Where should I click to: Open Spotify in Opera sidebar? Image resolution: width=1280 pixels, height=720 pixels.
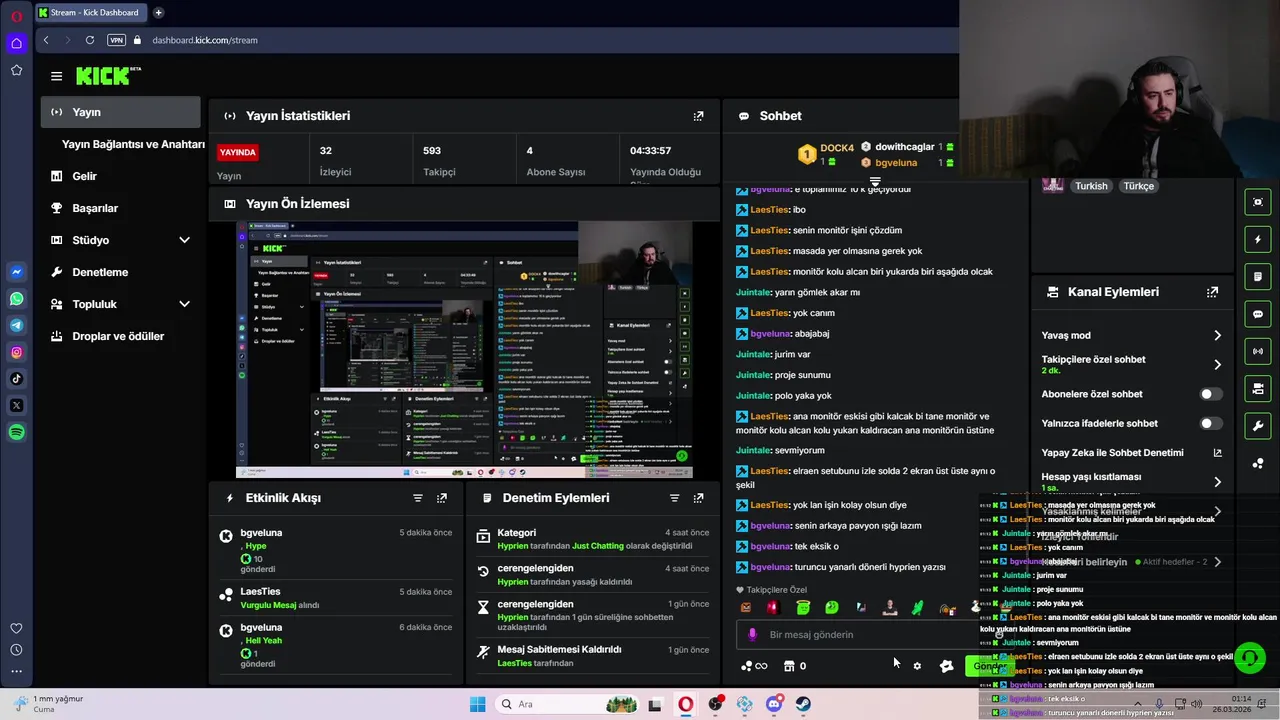[x=17, y=432]
